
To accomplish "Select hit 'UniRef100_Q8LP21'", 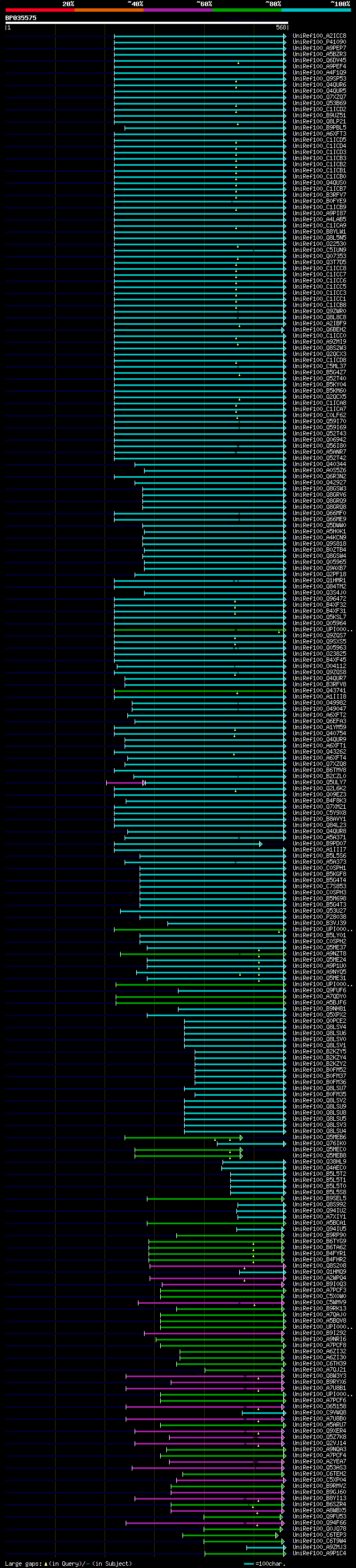I will tap(319, 122).
